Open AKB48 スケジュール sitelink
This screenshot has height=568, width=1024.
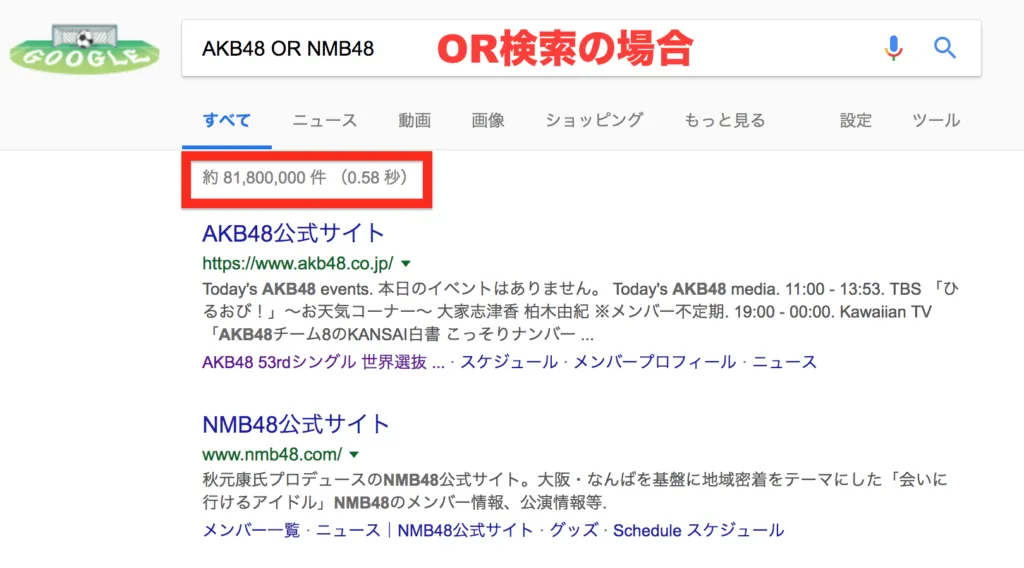509,362
